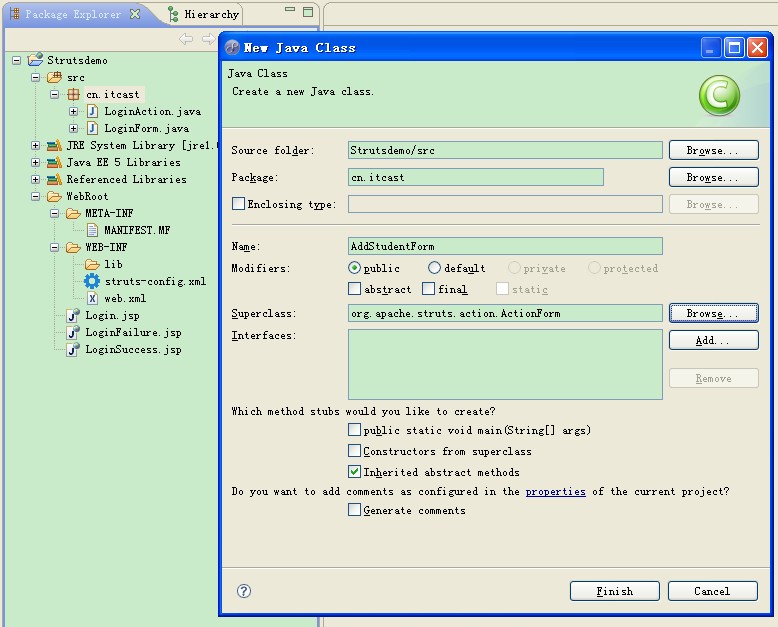Browse for the Package
Viewport: 778px width, 627px height.
click(x=713, y=177)
